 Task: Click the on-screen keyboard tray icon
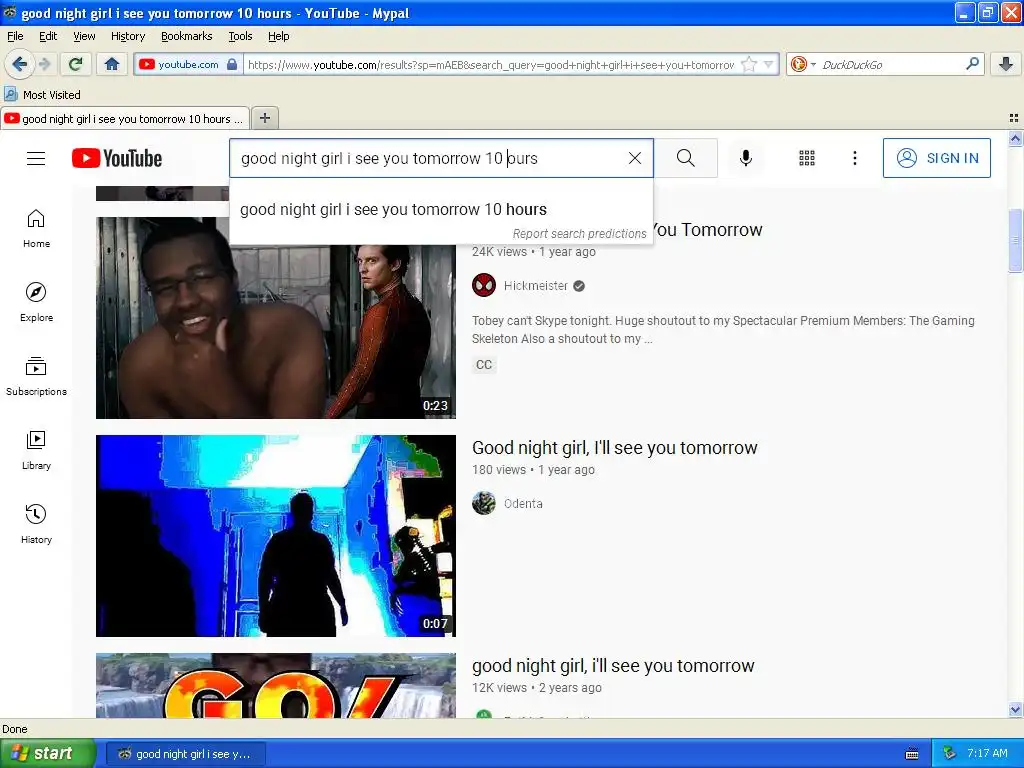click(912, 754)
